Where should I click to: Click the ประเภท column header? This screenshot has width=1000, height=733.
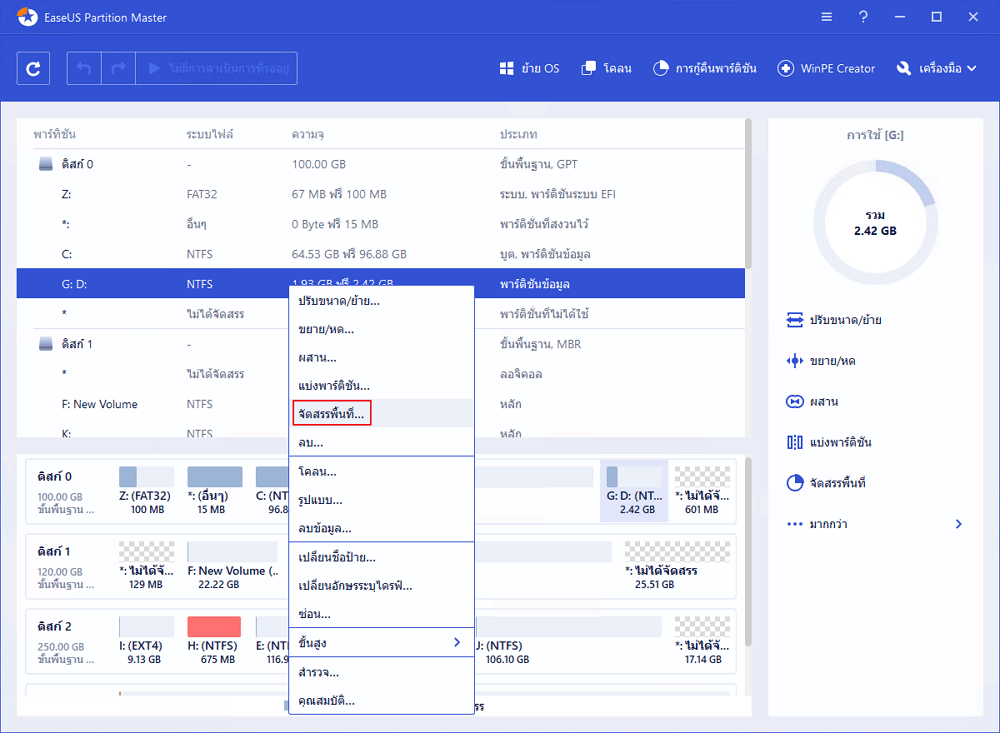(518, 134)
